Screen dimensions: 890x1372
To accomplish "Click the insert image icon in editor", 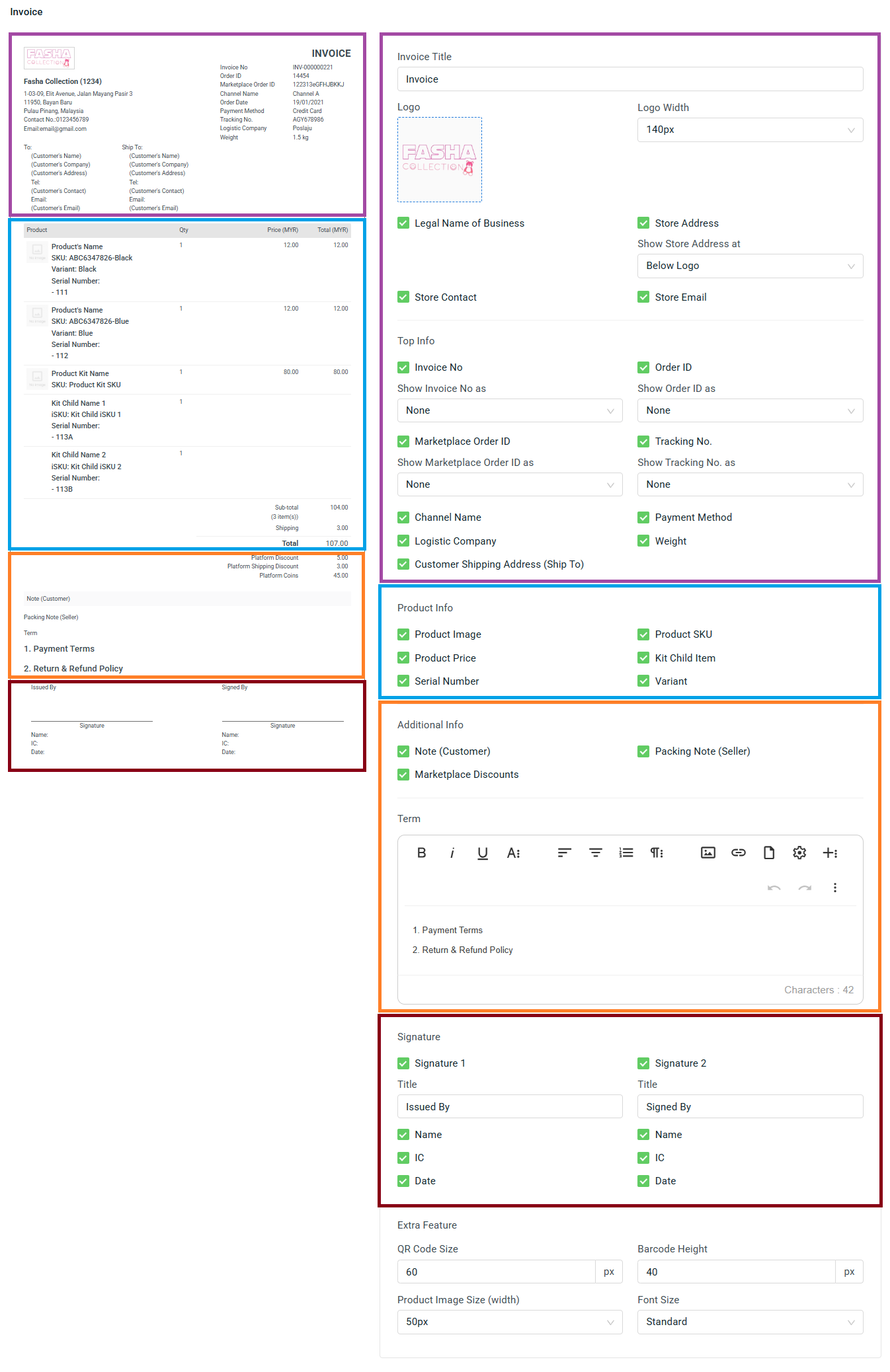I will pos(708,853).
